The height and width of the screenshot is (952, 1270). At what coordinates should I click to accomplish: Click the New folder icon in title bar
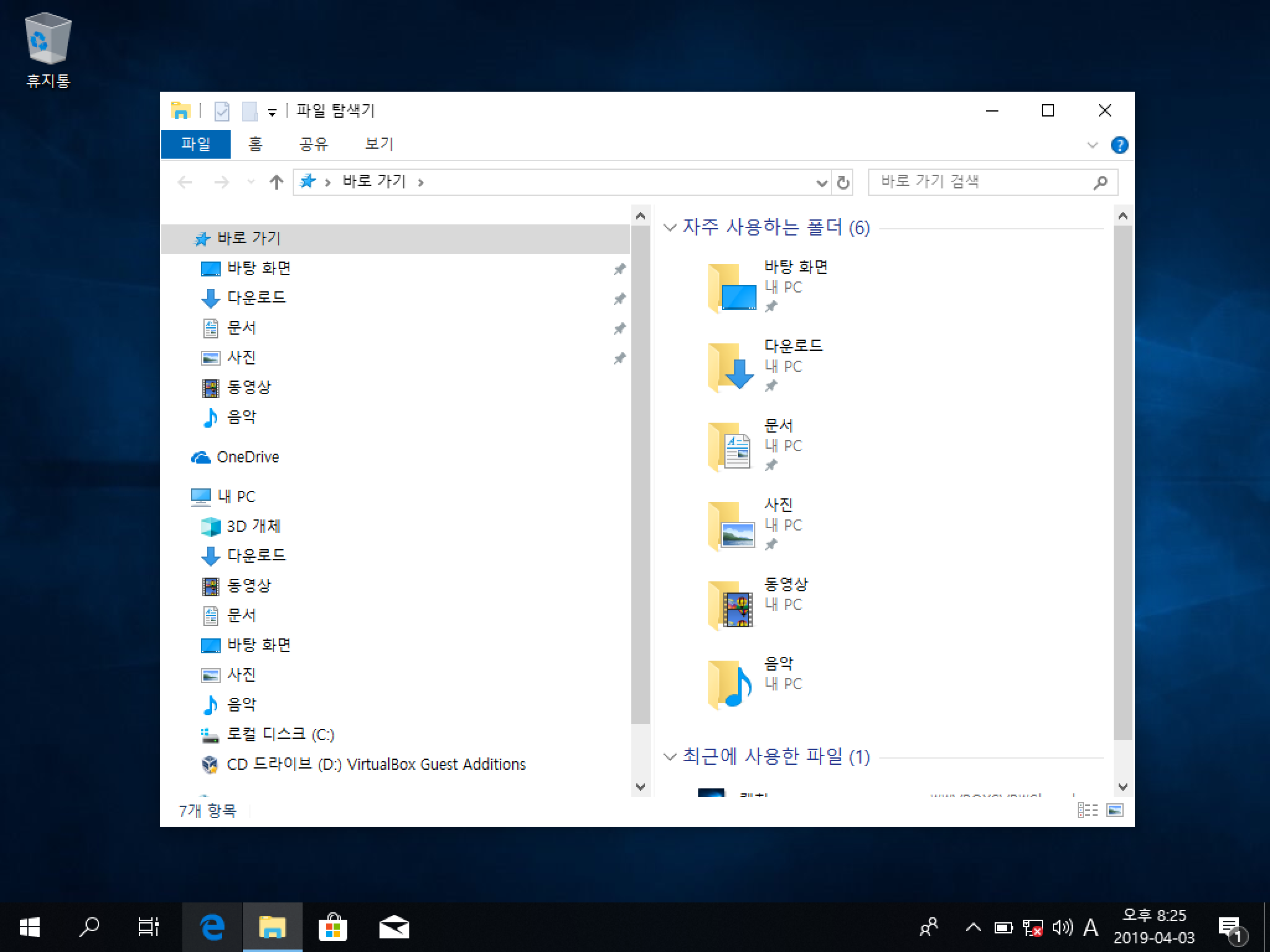[249, 112]
